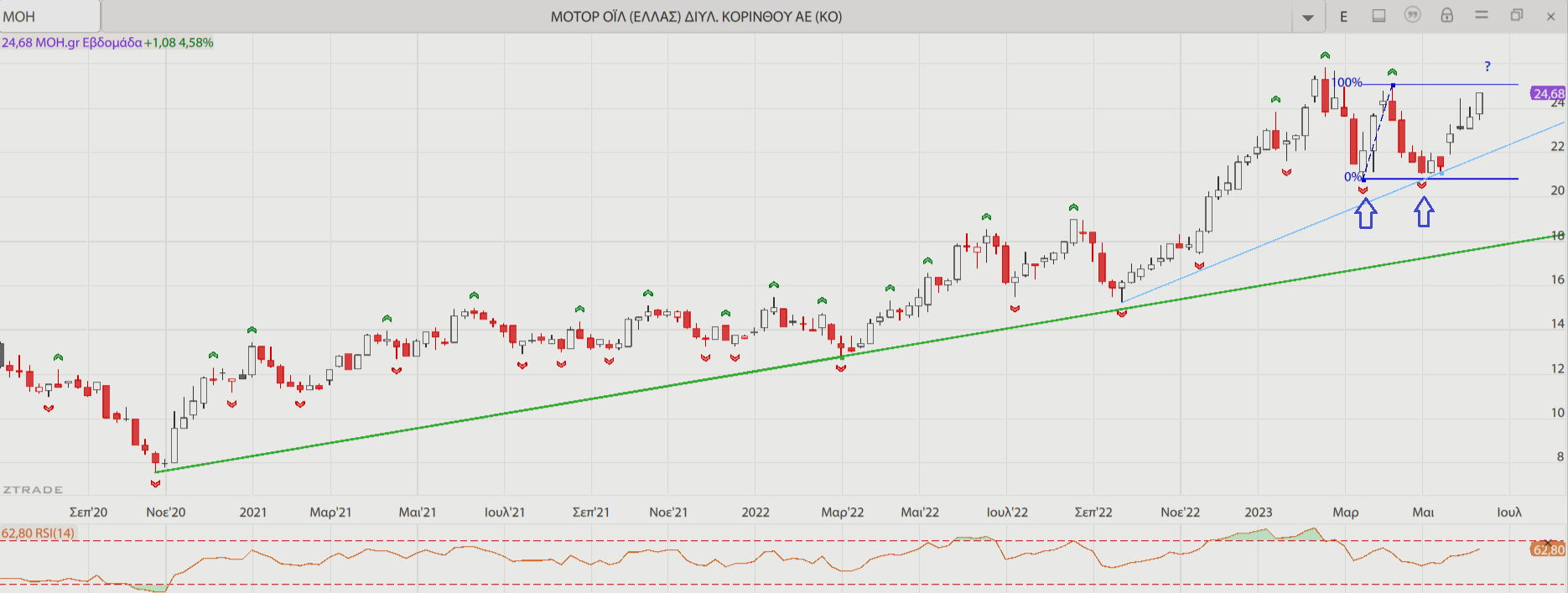Select the right blue up-arrow drawing
1568x593 pixels.
1424,211
